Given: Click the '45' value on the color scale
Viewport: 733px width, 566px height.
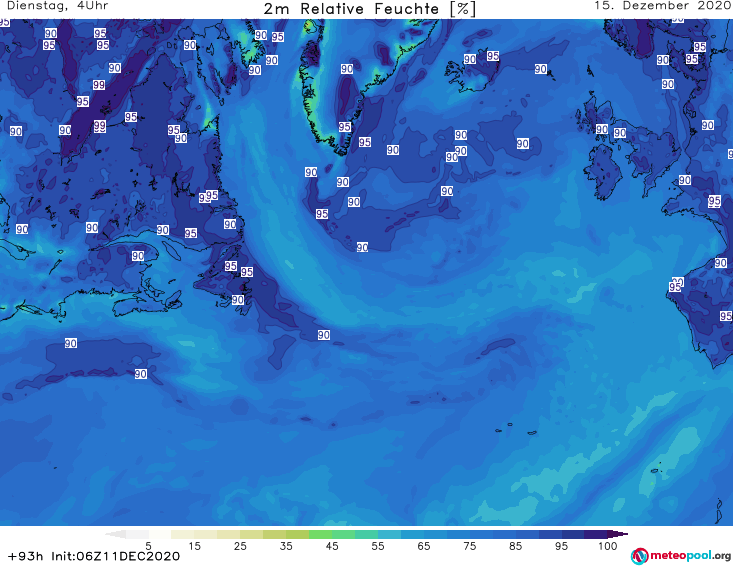Looking at the screenshot, I should point(332,546).
